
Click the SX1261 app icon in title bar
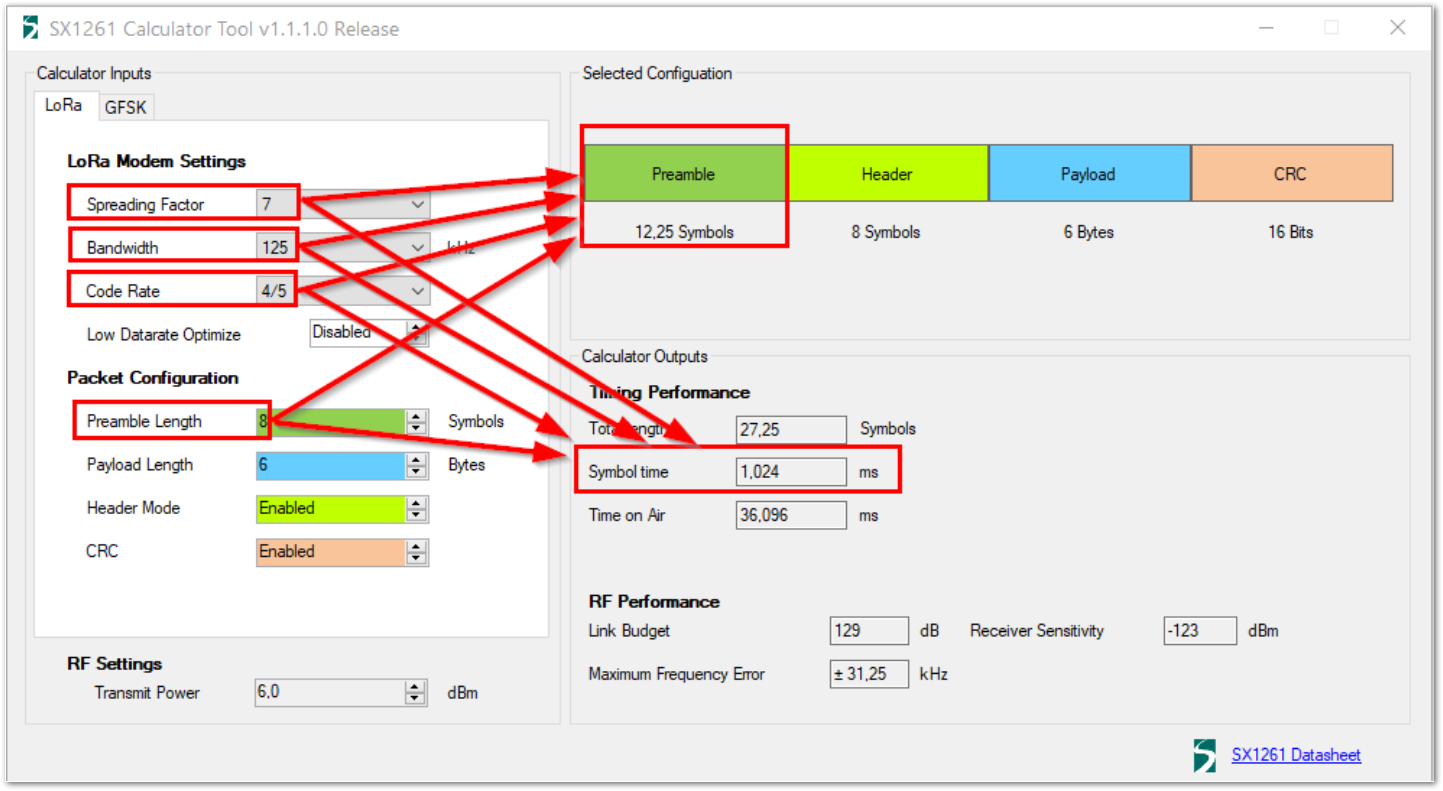tap(31, 28)
